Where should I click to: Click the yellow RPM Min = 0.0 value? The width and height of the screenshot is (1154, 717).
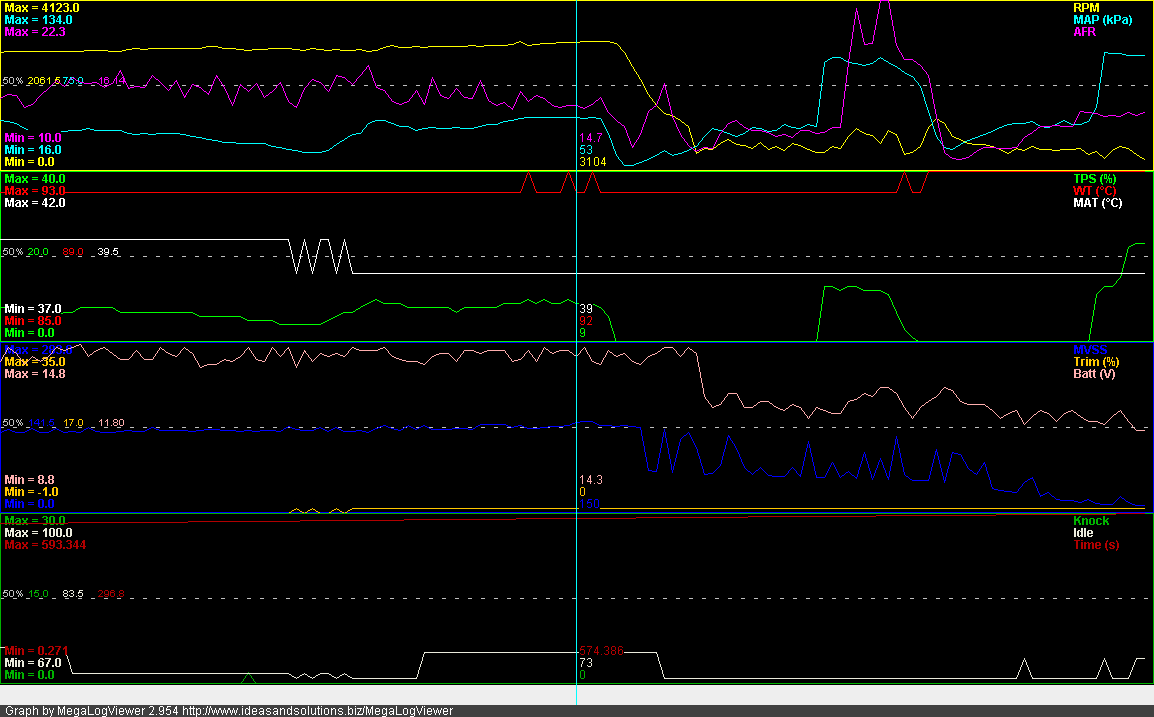29,161
